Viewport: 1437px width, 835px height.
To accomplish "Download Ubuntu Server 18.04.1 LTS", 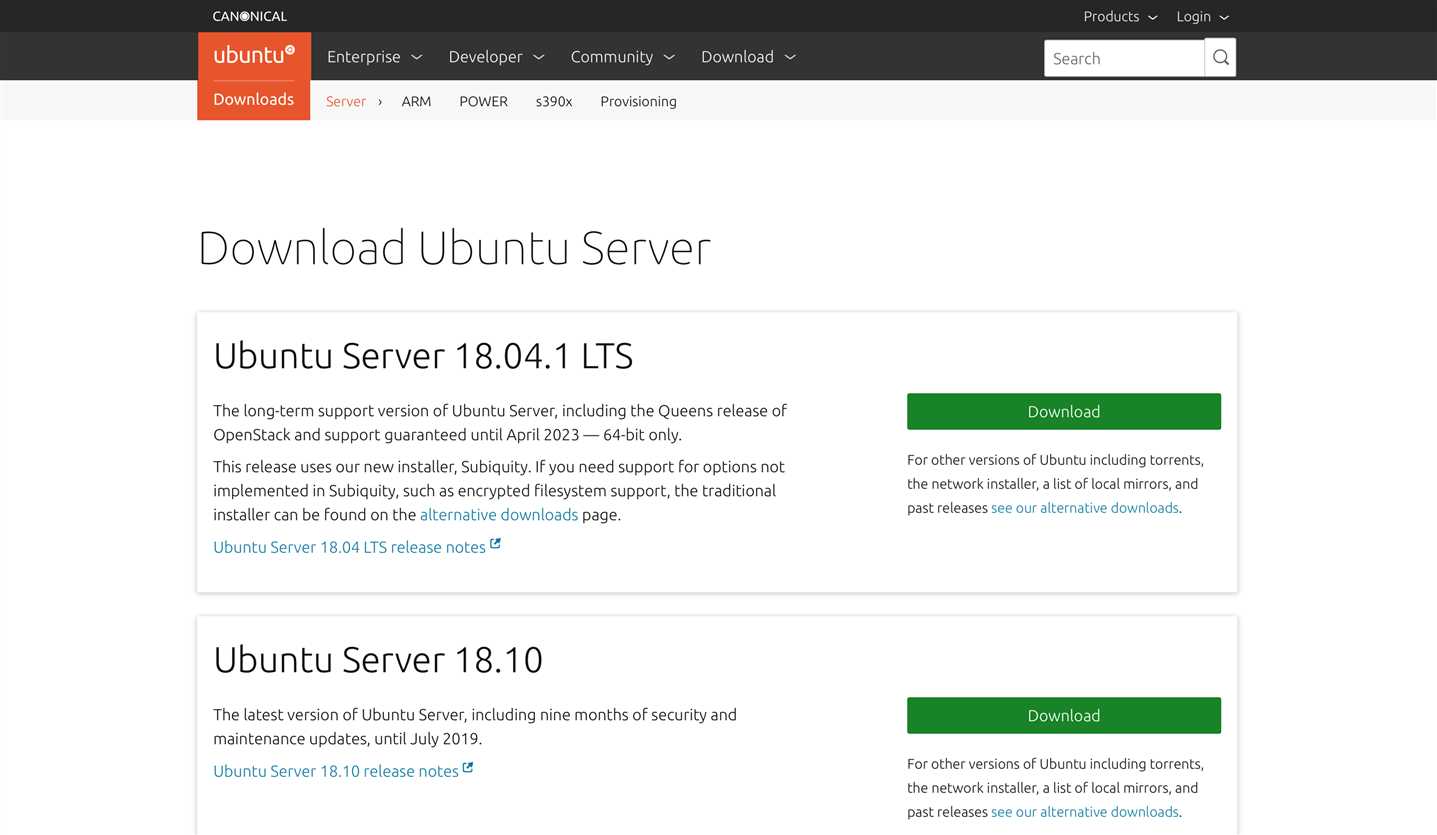I will [x=1064, y=411].
